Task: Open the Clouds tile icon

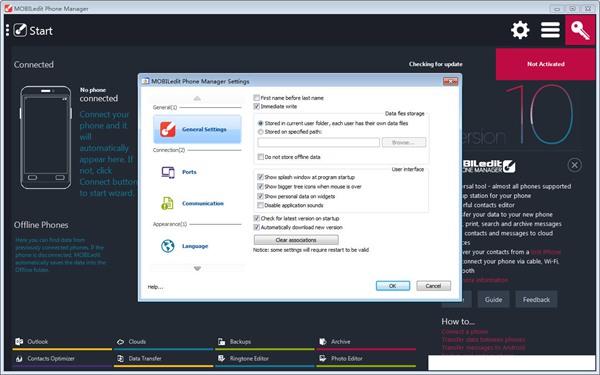Action: [120, 341]
